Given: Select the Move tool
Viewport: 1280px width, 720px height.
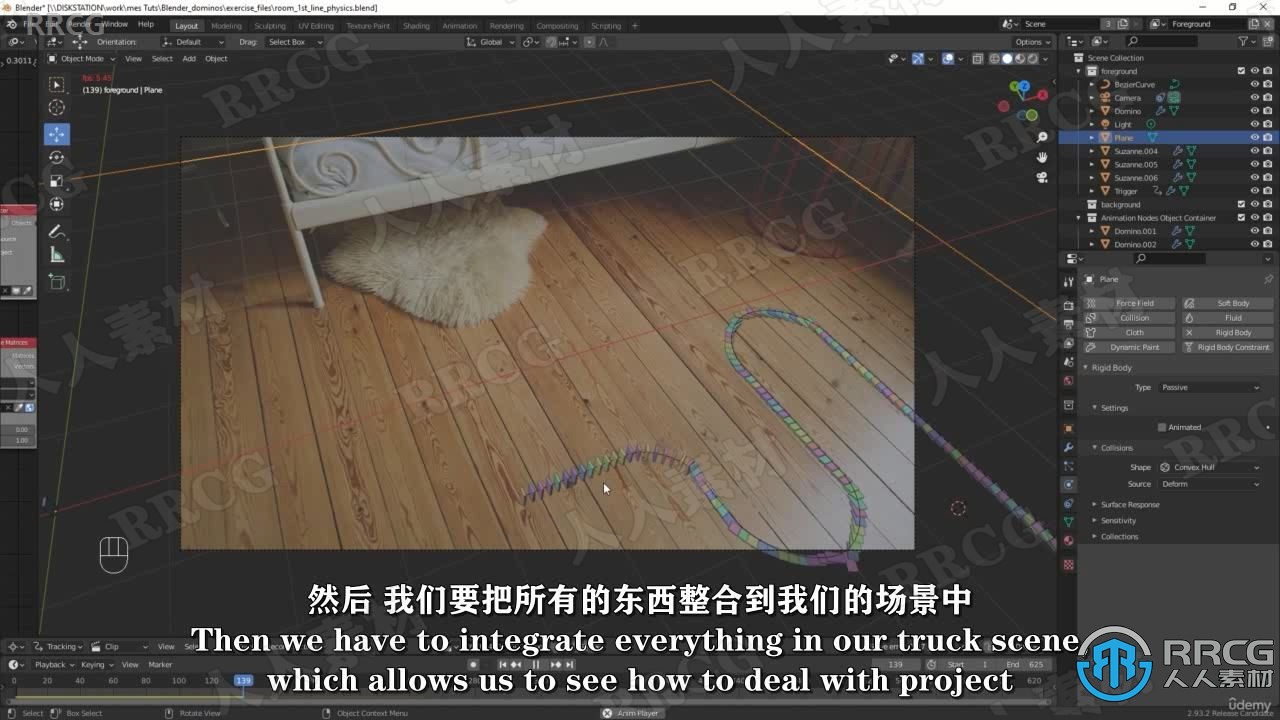Looking at the screenshot, I should tap(56, 134).
